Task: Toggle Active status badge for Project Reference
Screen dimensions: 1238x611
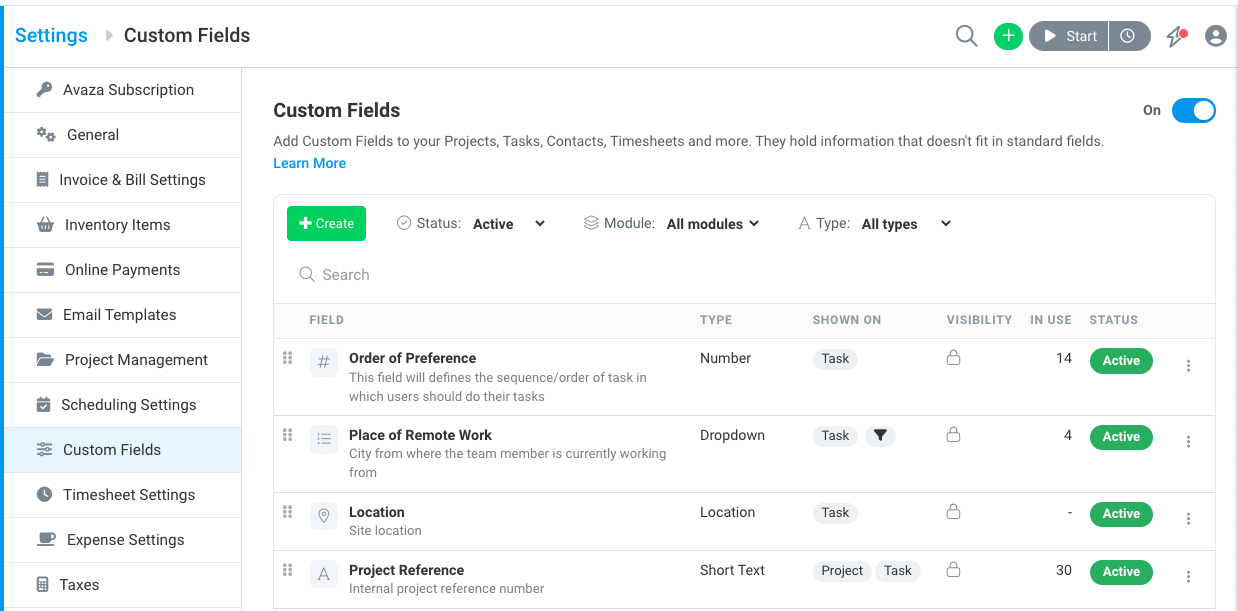Action: (x=1121, y=572)
